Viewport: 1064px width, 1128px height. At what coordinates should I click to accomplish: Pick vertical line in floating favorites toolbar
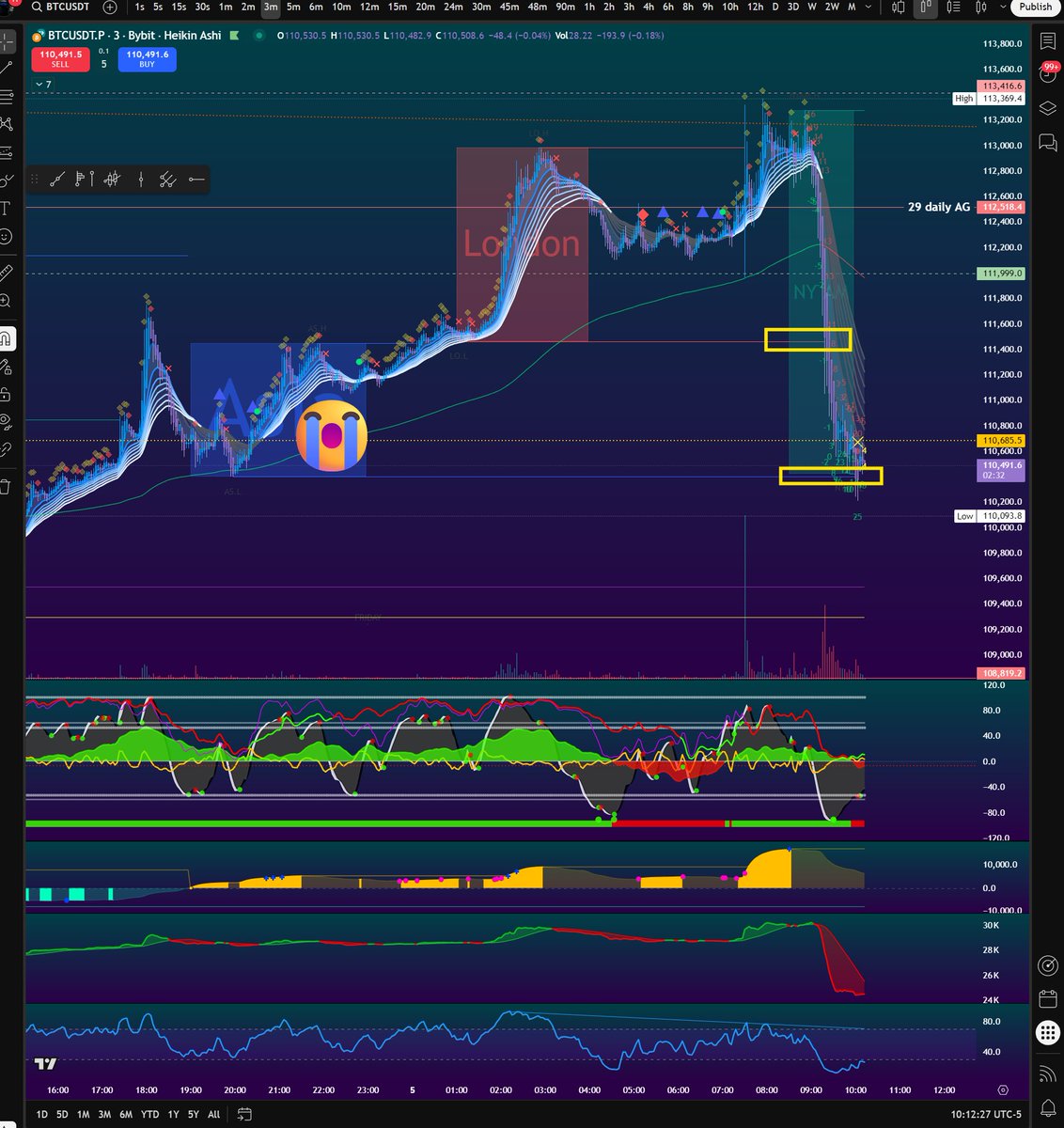point(141,180)
